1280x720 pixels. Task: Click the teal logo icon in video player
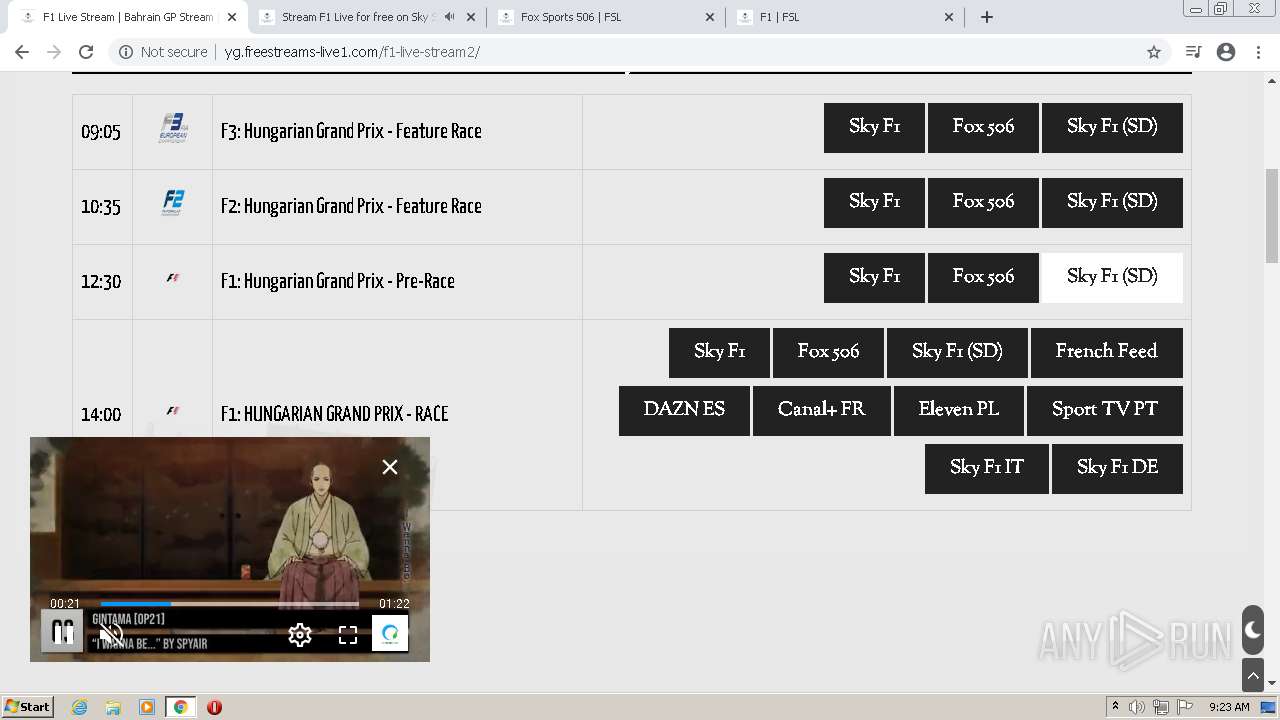click(390, 633)
